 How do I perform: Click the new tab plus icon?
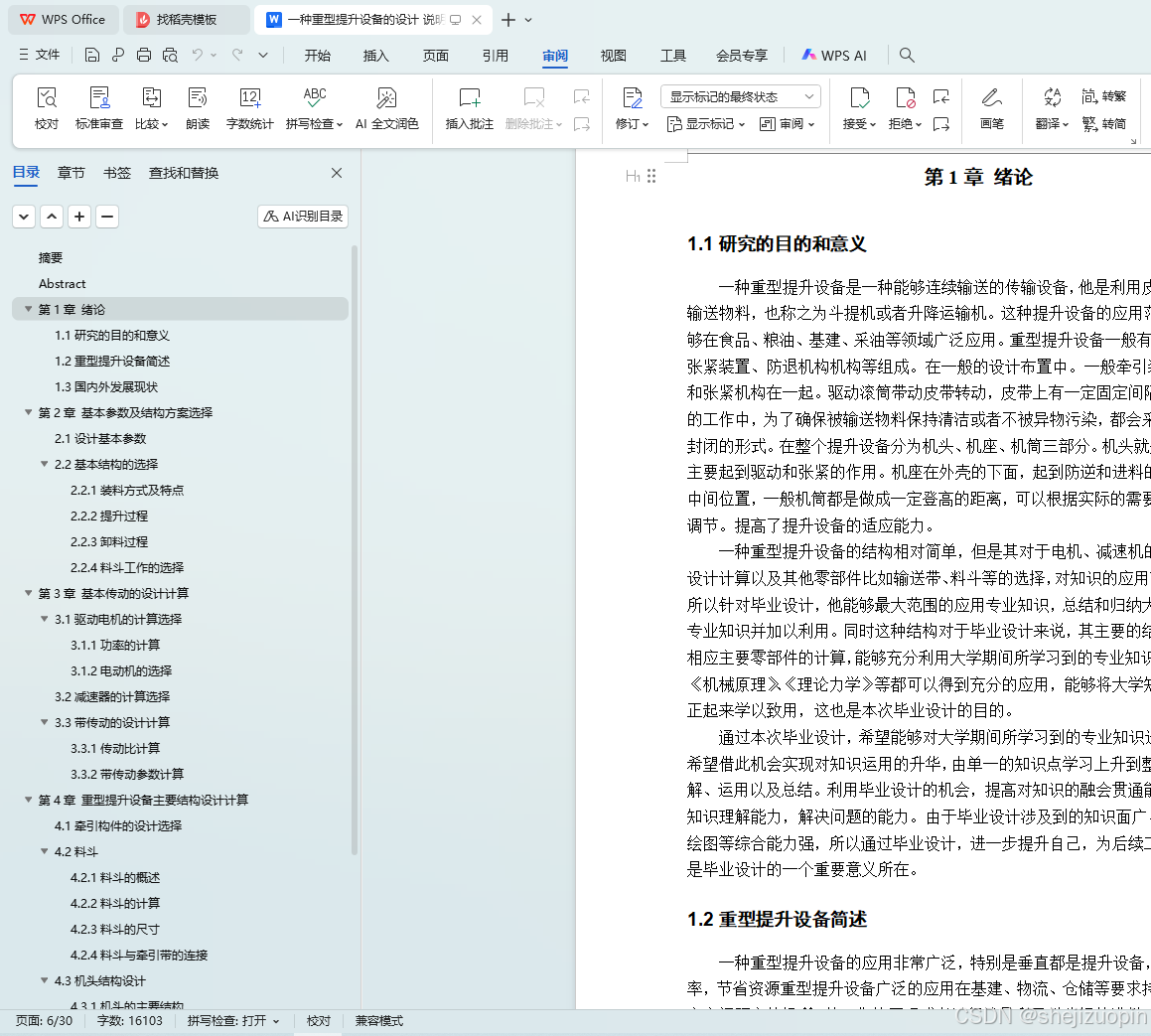(507, 20)
